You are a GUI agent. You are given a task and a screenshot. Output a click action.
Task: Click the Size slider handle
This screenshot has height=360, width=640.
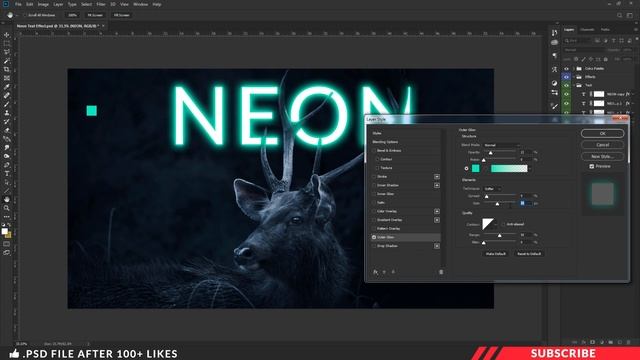(x=497, y=204)
